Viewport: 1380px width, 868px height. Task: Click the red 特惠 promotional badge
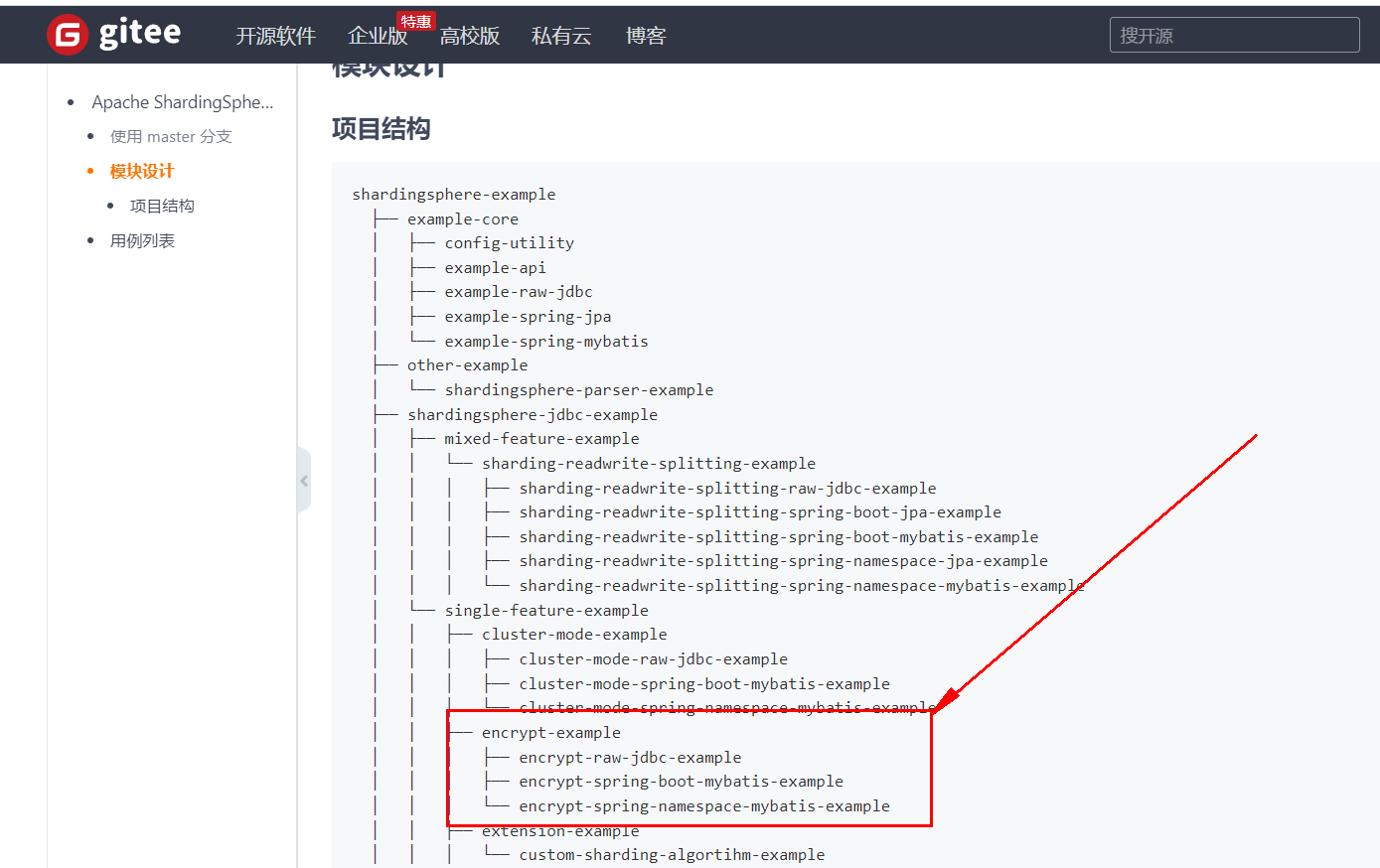(415, 20)
